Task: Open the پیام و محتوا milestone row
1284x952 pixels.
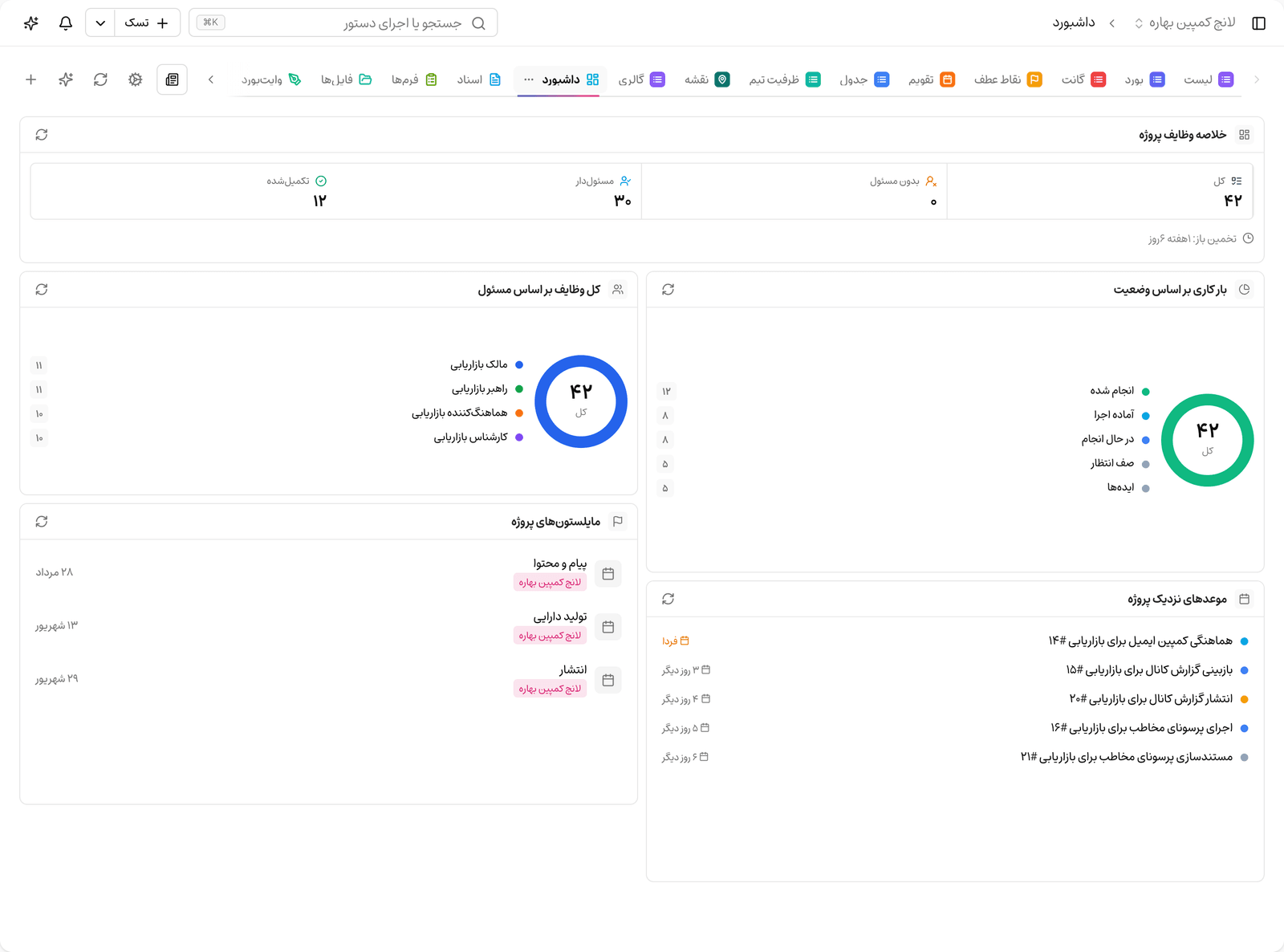Action: [x=328, y=573]
